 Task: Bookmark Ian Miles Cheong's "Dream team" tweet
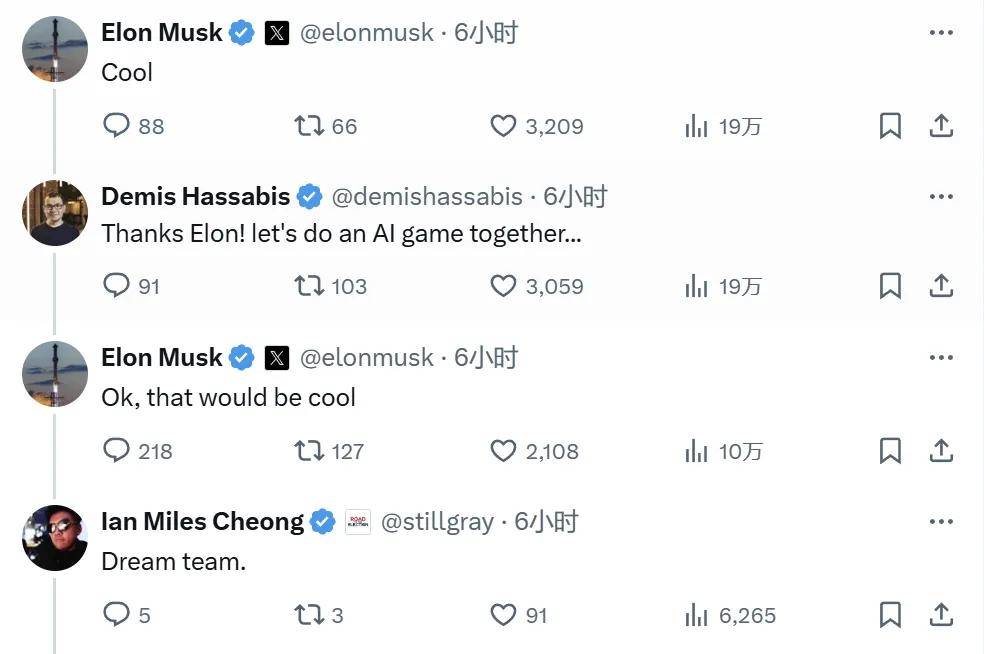click(890, 614)
